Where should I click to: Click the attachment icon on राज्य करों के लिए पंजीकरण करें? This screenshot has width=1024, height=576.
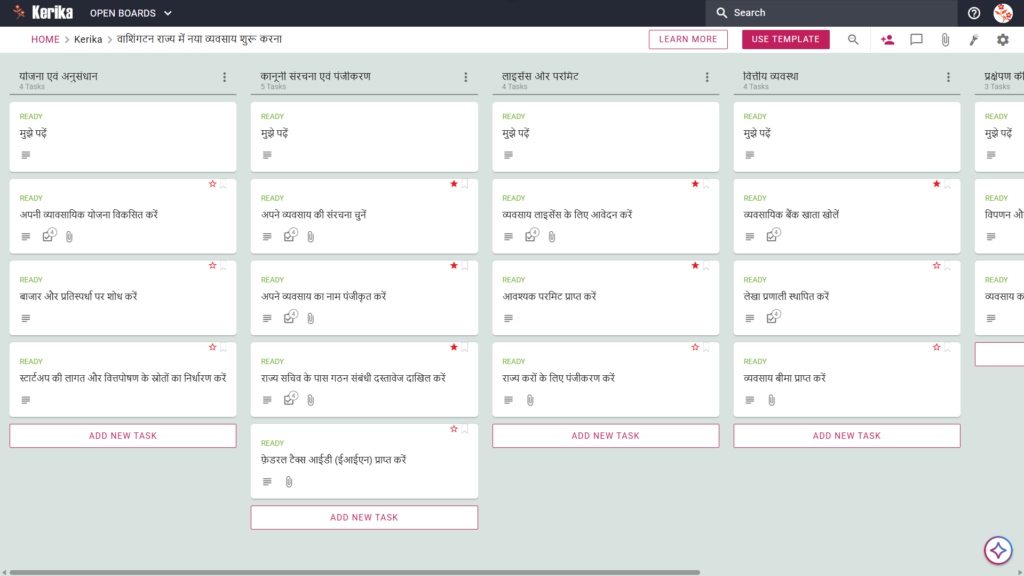530,400
